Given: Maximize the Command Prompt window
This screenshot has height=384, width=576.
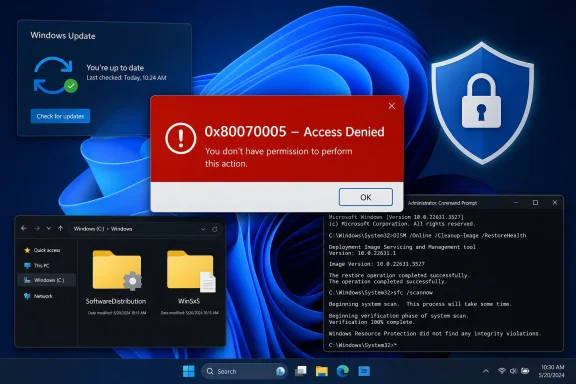Looking at the screenshot, I should 535,202.
